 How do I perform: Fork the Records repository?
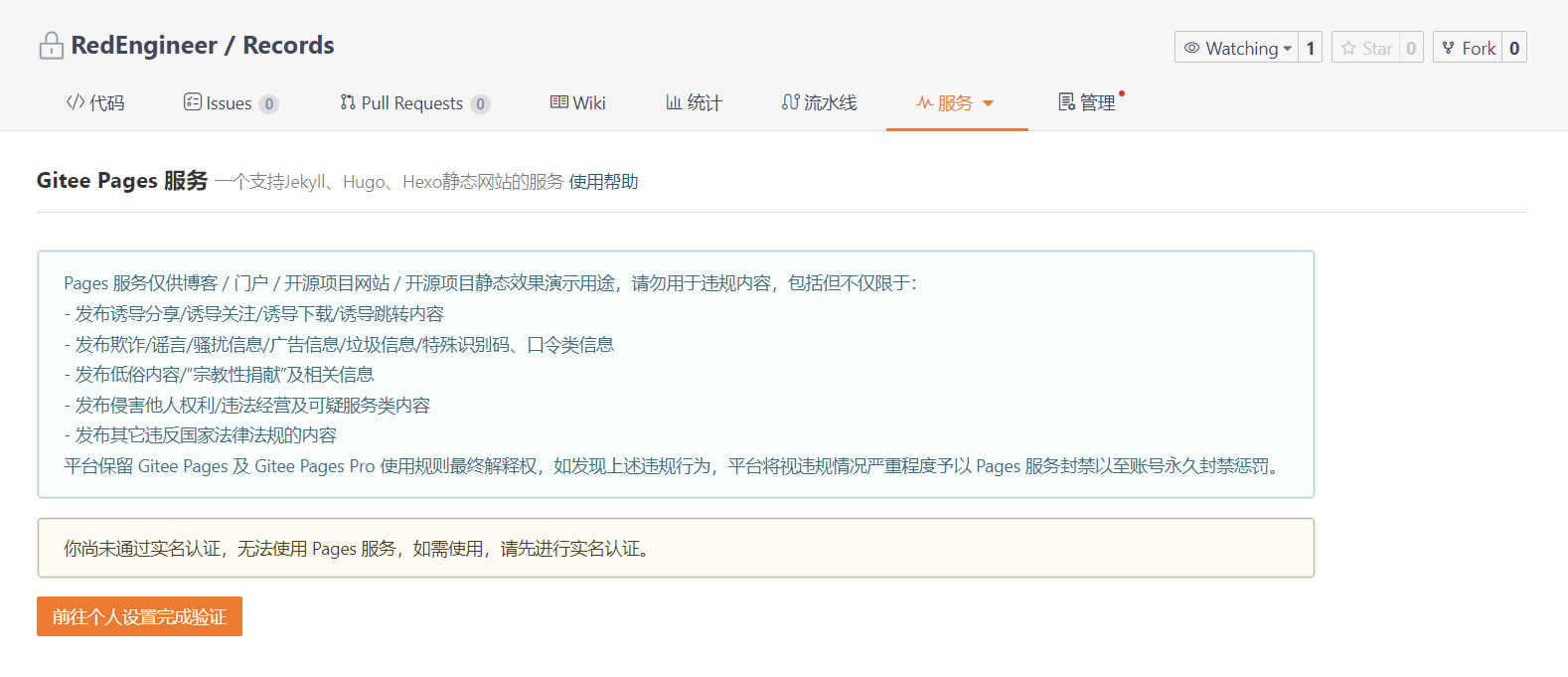pos(1467,48)
